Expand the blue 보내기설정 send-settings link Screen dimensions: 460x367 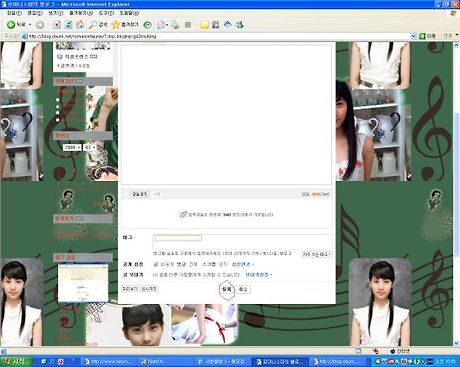pos(259,275)
